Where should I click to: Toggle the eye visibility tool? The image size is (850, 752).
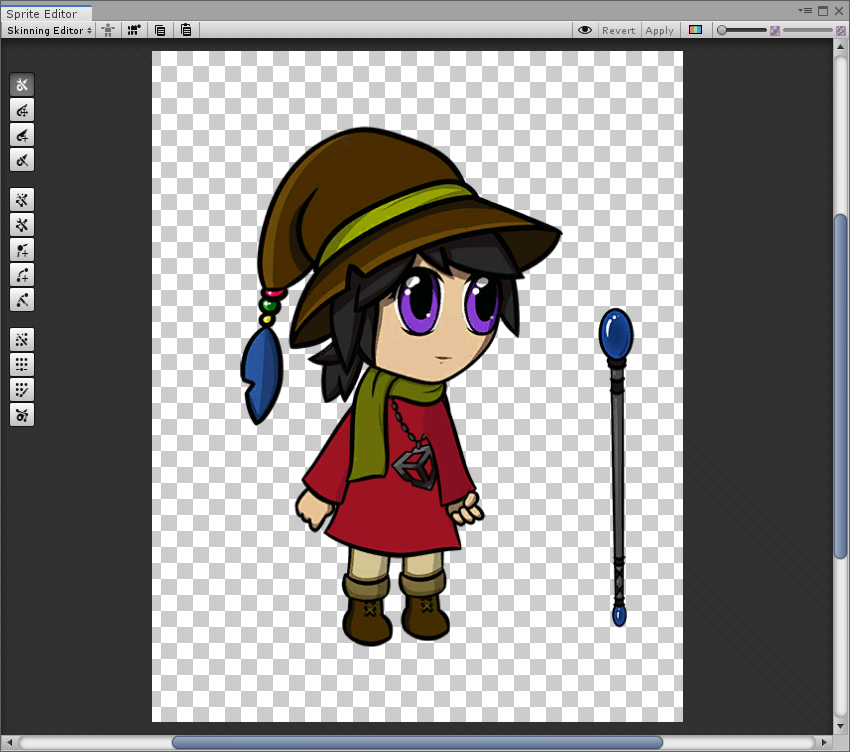point(585,30)
